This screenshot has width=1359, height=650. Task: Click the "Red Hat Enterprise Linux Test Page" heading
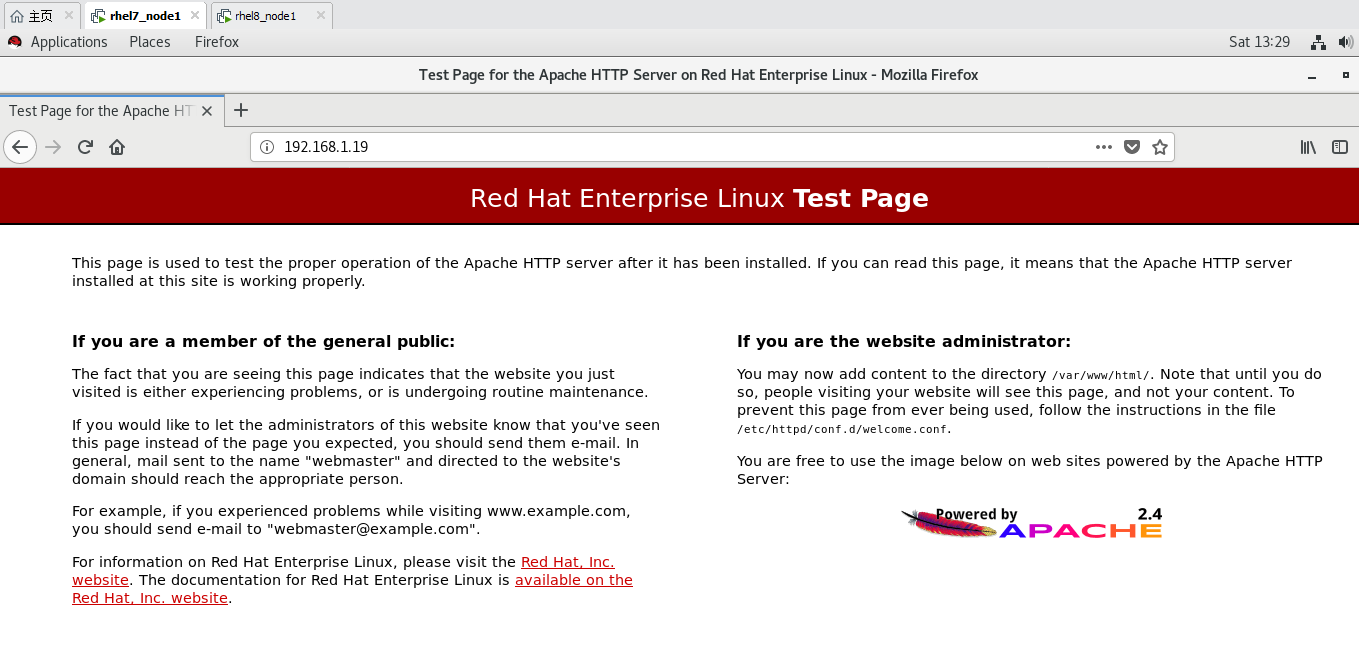699,198
